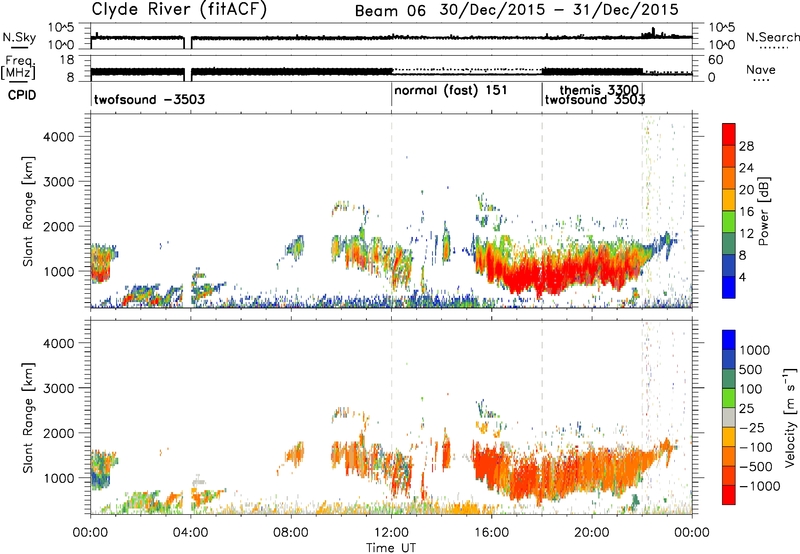This screenshot has width=800, height=554.
Task: Click the '4' tick on the Power scale
Action: point(742,277)
